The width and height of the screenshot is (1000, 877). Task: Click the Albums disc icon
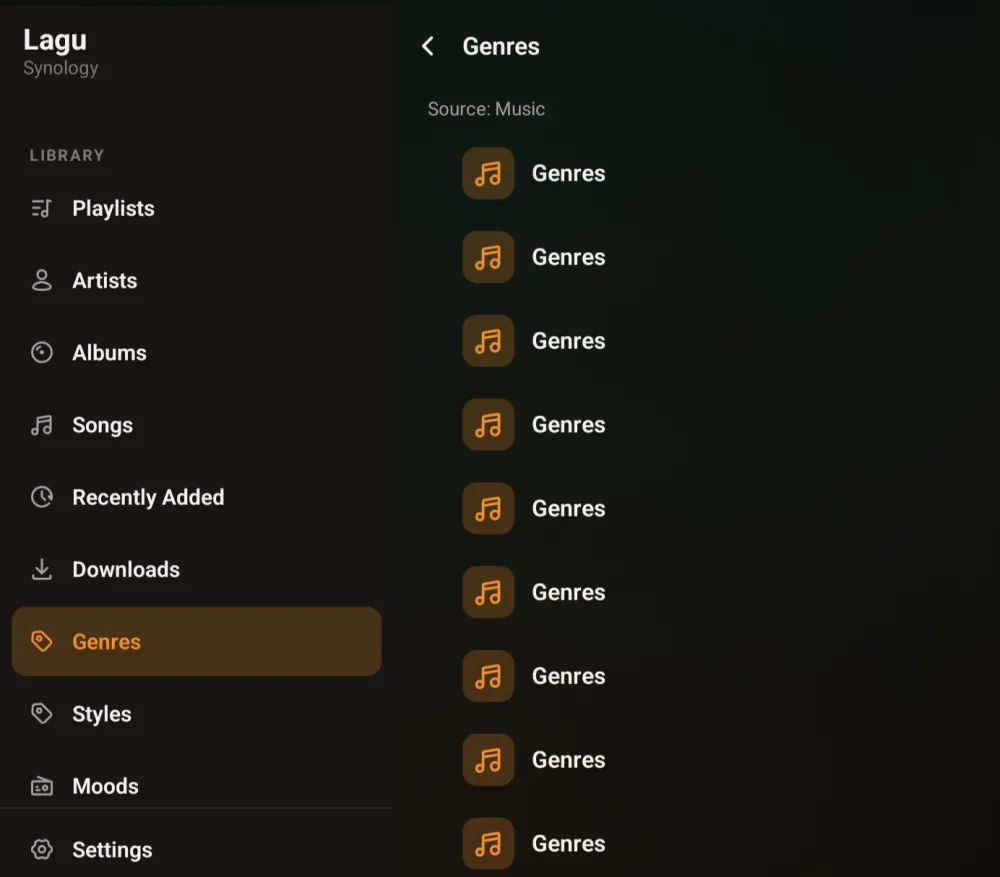41,353
